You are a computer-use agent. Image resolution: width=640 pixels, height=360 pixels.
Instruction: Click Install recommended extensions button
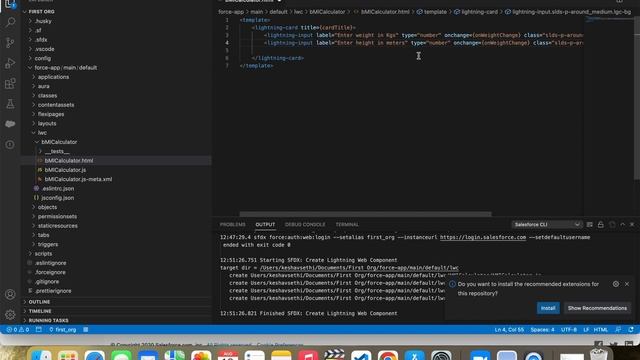(548, 308)
